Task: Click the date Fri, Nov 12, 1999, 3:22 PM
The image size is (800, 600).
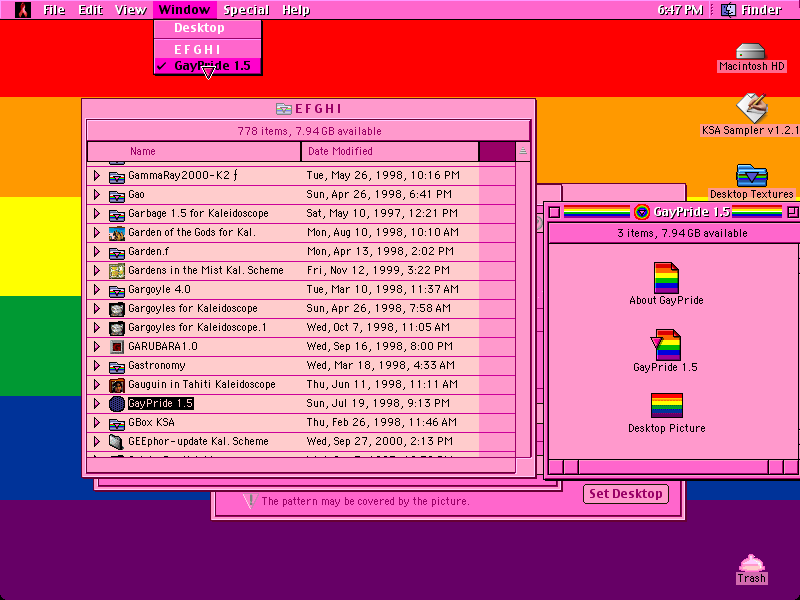Action: 378,270
